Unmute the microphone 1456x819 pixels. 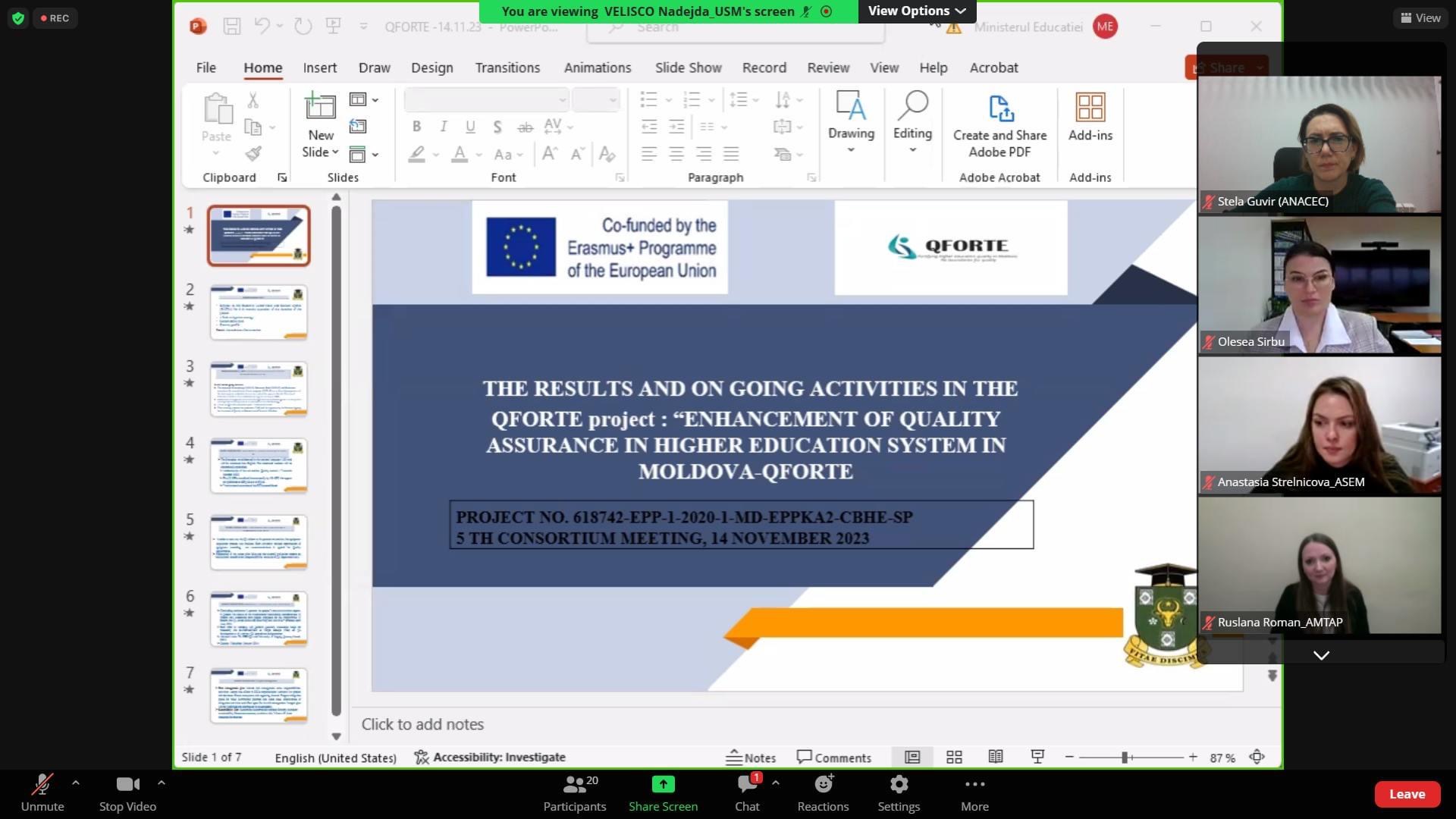(42, 784)
